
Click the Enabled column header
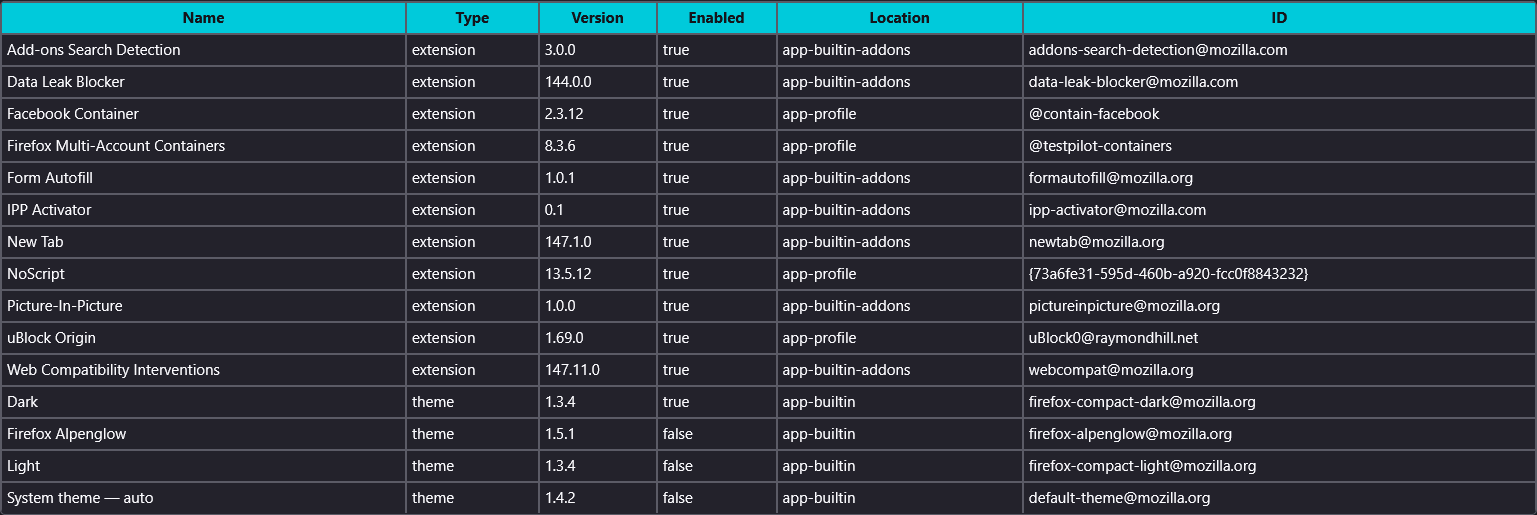[x=716, y=18]
